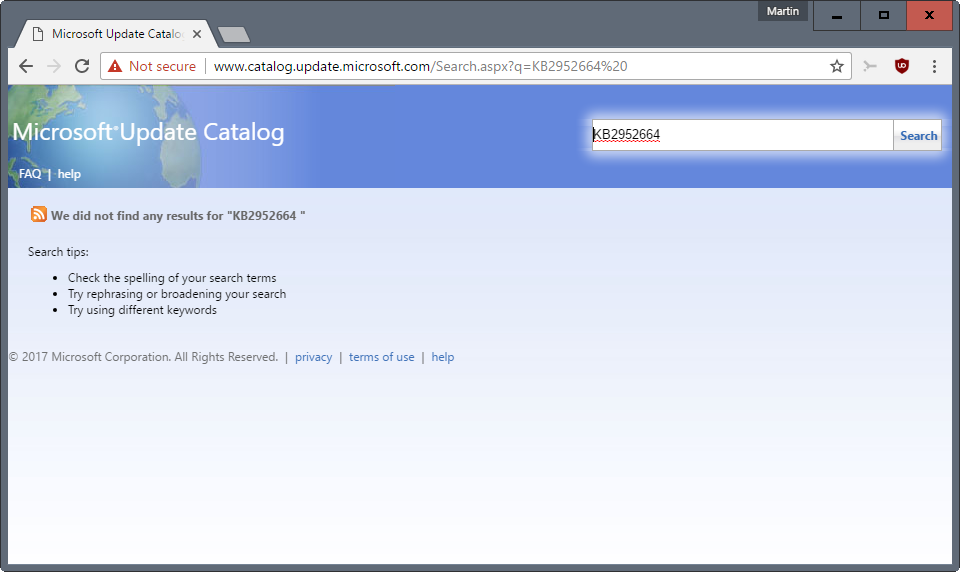Click the address bar URL
960x572 pixels.
click(x=420, y=66)
